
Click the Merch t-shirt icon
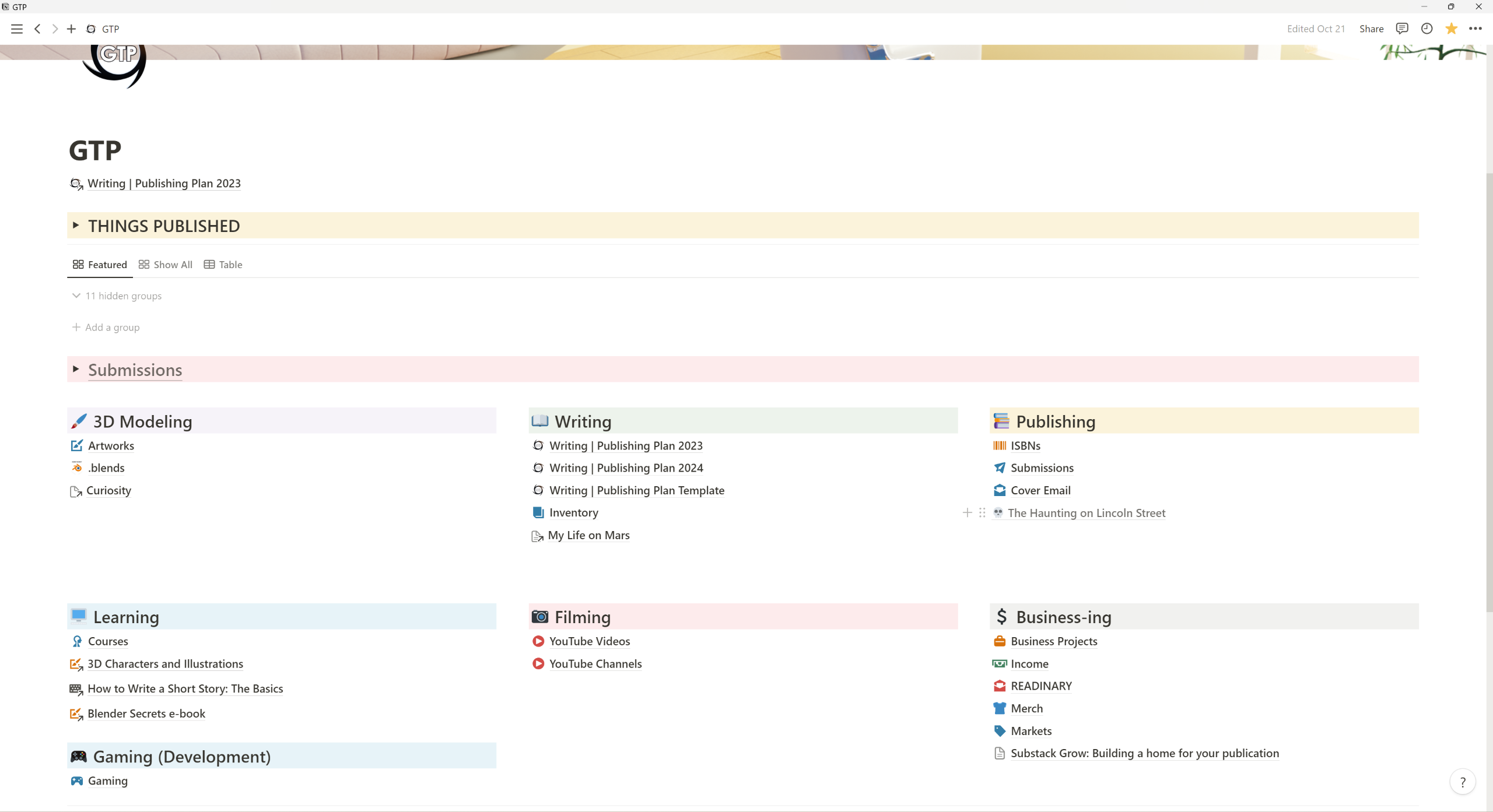coord(1000,708)
